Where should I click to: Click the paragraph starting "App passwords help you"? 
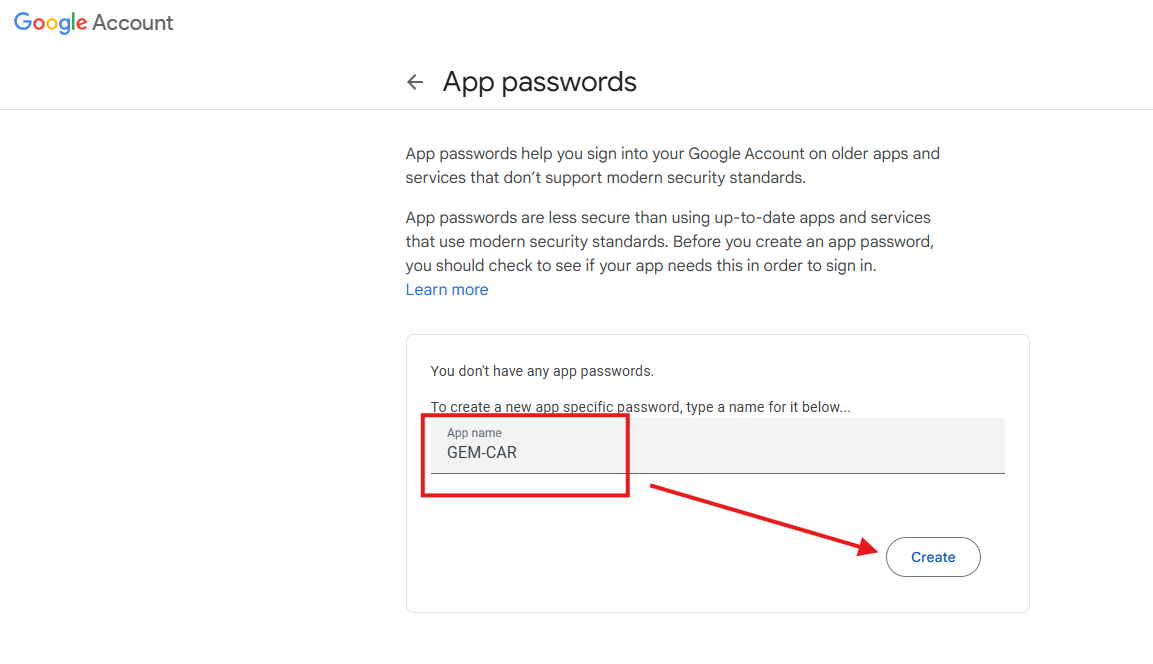pyautogui.click(x=672, y=166)
